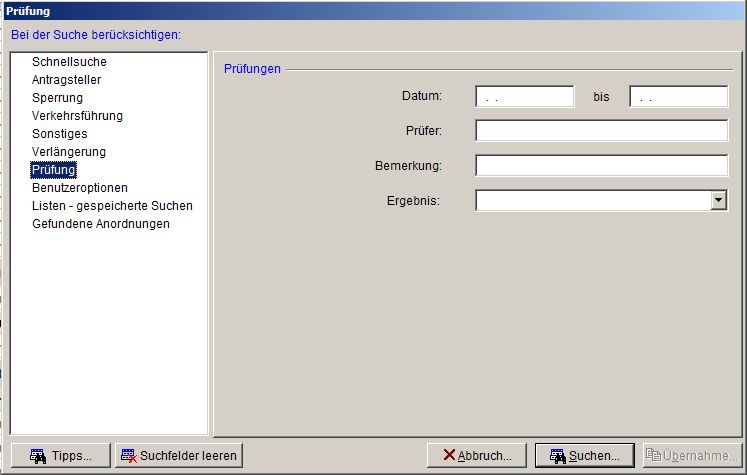Image resolution: width=747 pixels, height=475 pixels.
Task: Click the binoculars icon on Suchen button
Action: pyautogui.click(x=558, y=456)
